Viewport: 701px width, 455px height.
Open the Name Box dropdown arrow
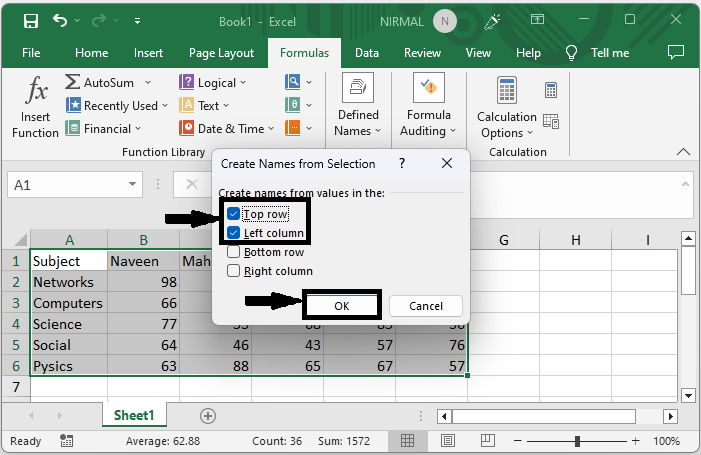(x=134, y=185)
